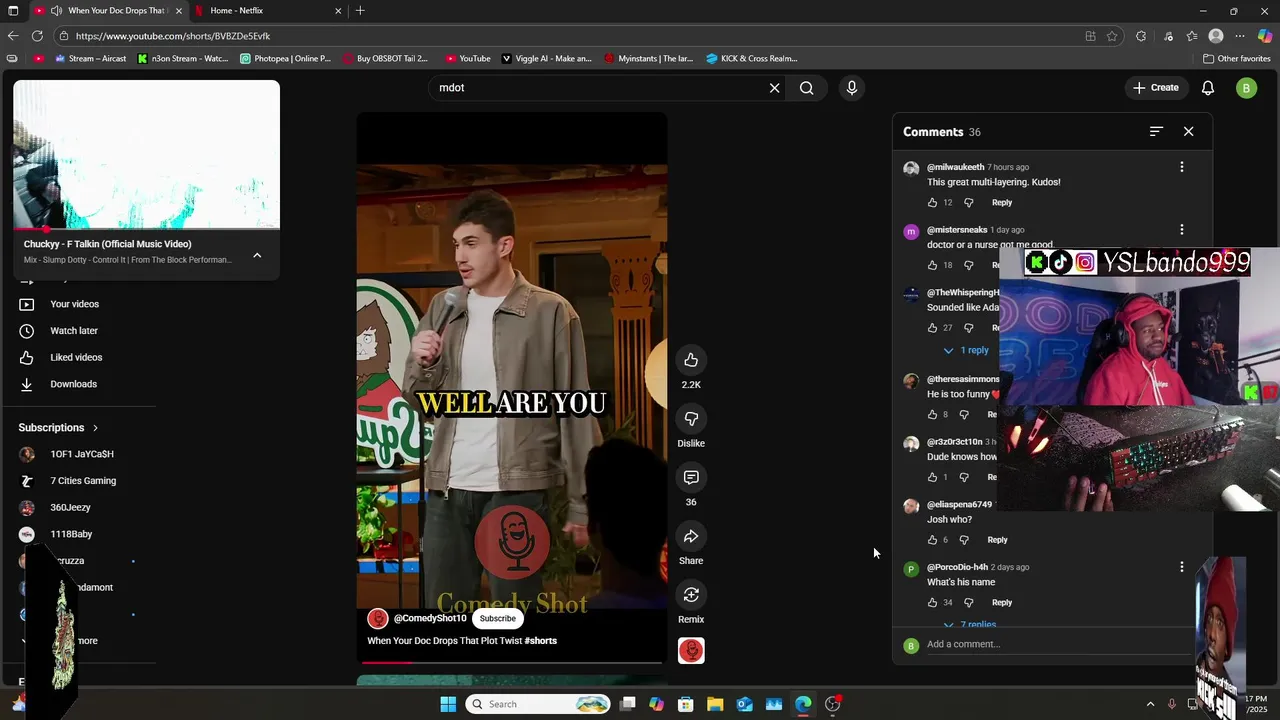Open options menu on @mistersneaks comment
The width and height of the screenshot is (1280, 720).
(1182, 230)
